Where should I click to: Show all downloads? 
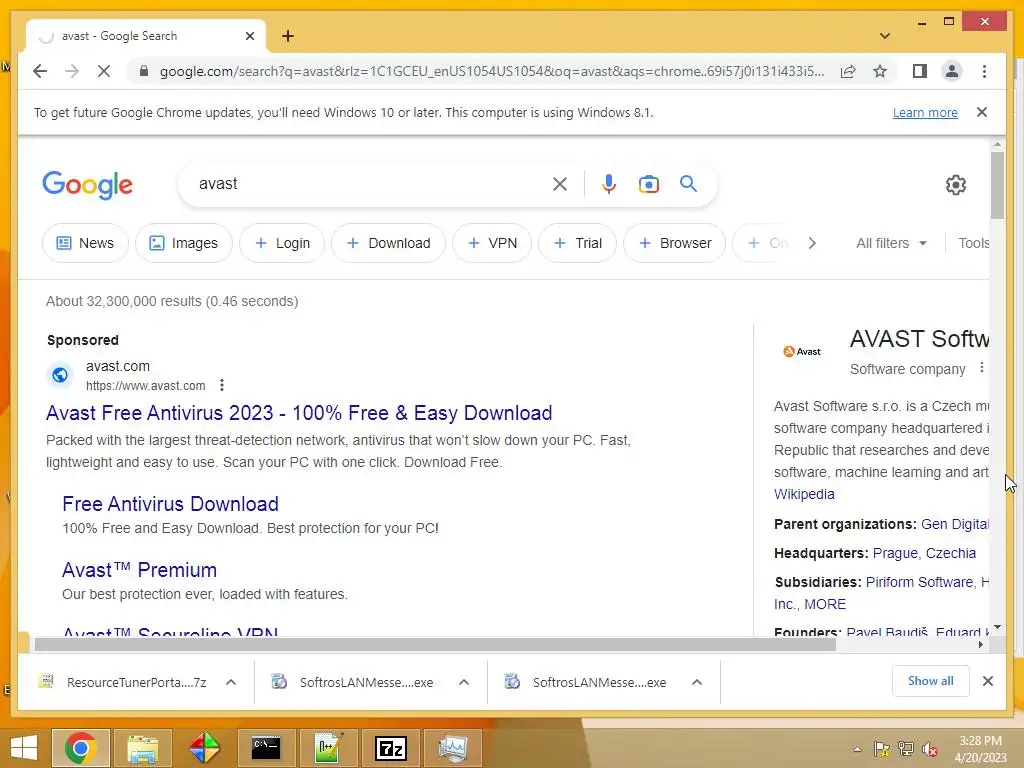(930, 681)
